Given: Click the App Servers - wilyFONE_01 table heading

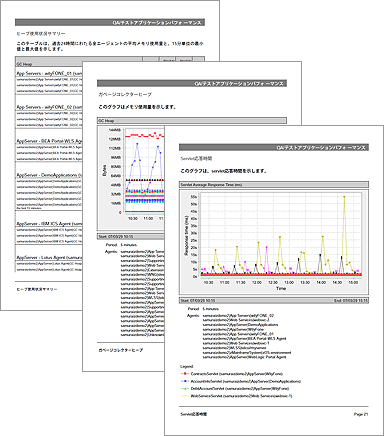Looking at the screenshot, I should coord(49,73).
